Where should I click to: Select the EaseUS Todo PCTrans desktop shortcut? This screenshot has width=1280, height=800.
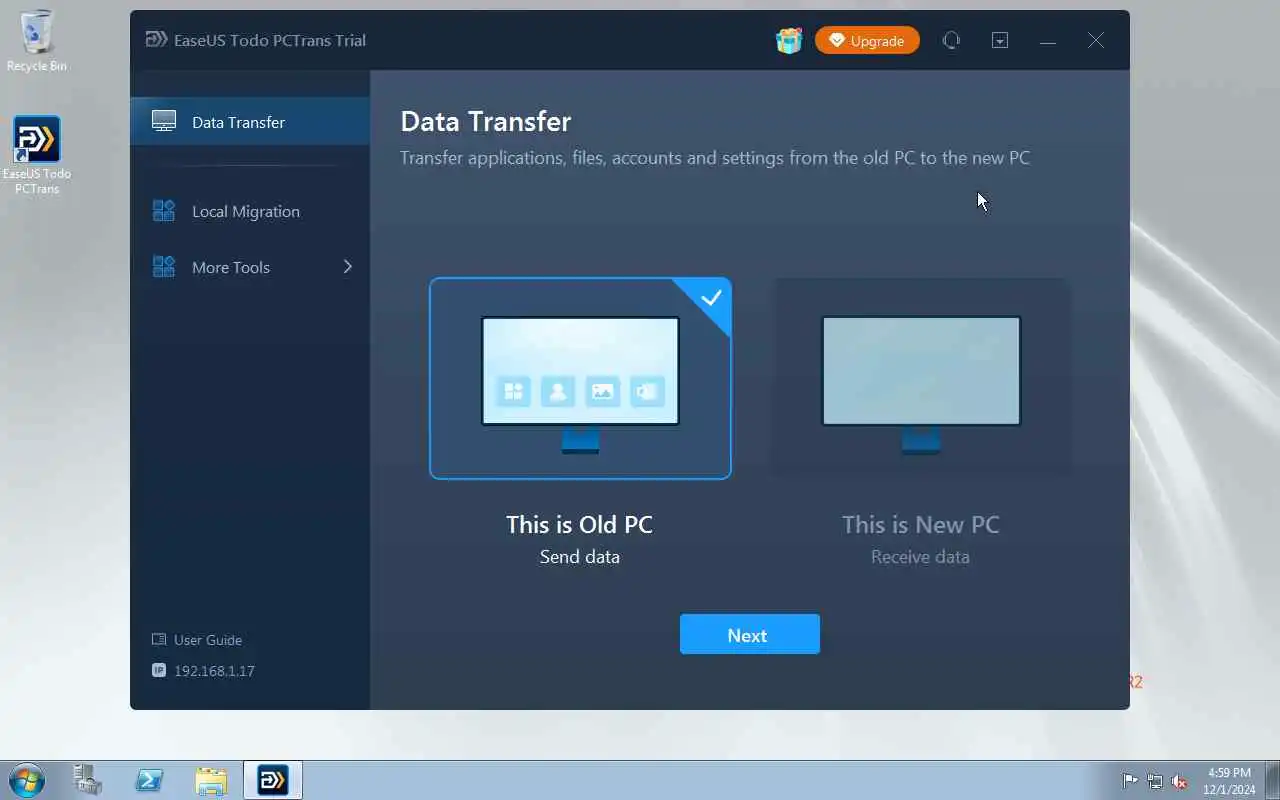[37, 155]
